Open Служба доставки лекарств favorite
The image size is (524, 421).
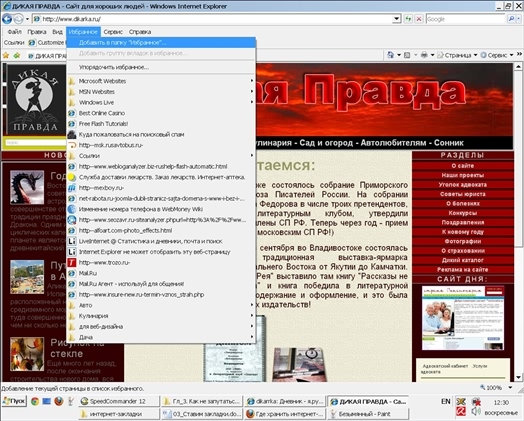(161, 177)
